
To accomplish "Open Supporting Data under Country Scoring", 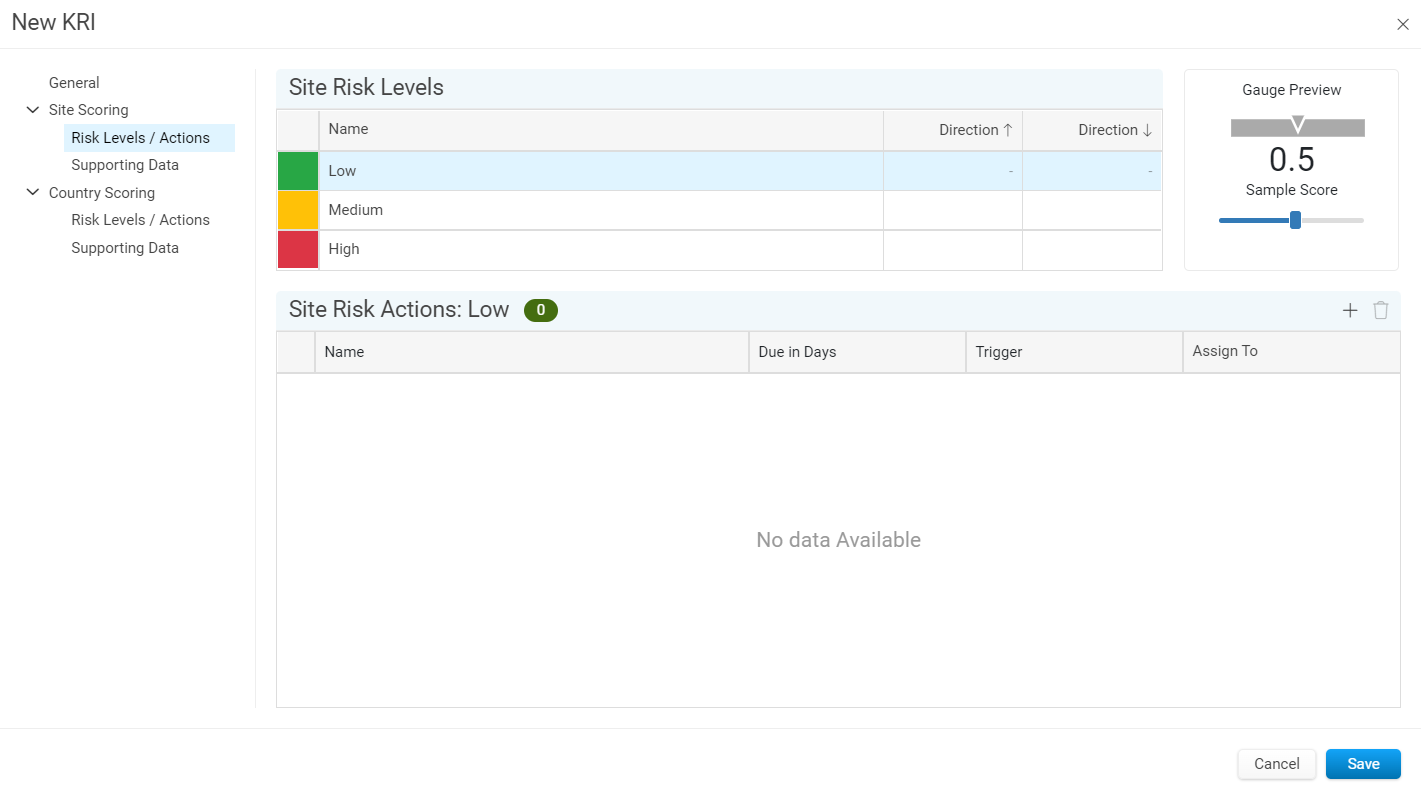I will click(125, 248).
